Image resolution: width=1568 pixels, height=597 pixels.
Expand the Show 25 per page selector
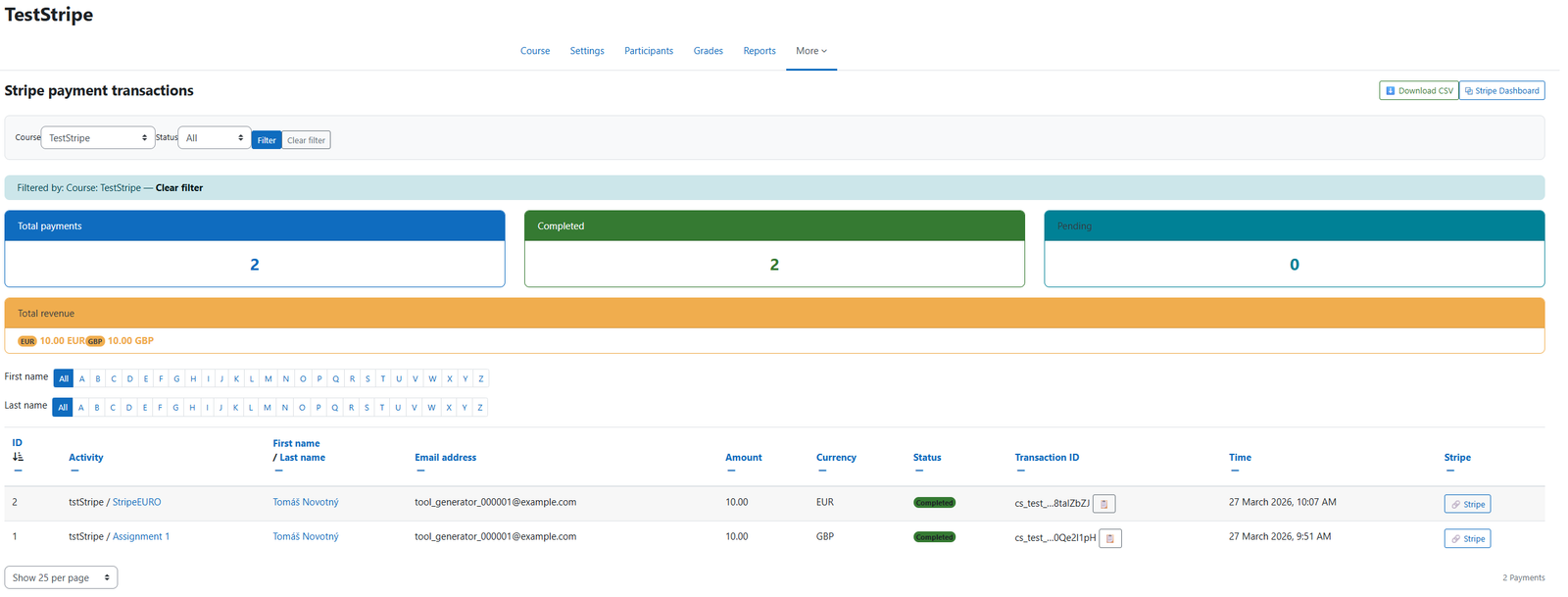click(x=61, y=577)
